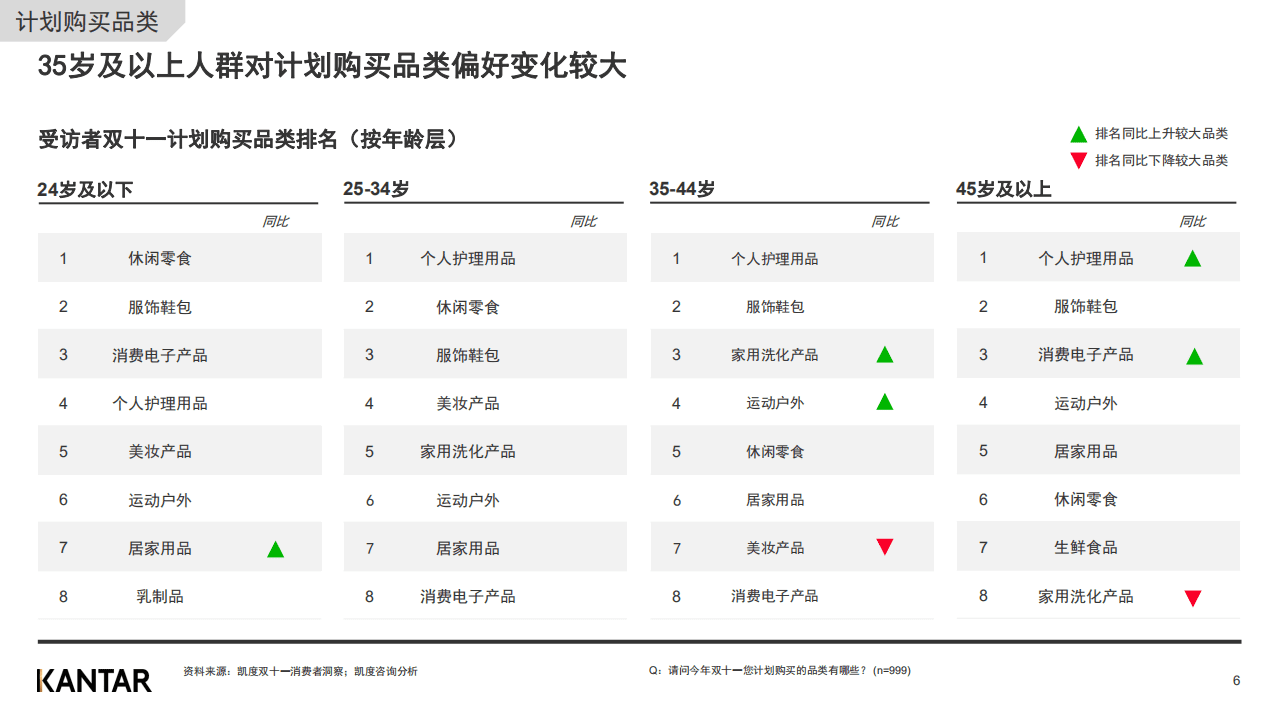
Task: Select the green arrow beside 个人护理用品 in 45岁及以上
Action: click(1193, 257)
